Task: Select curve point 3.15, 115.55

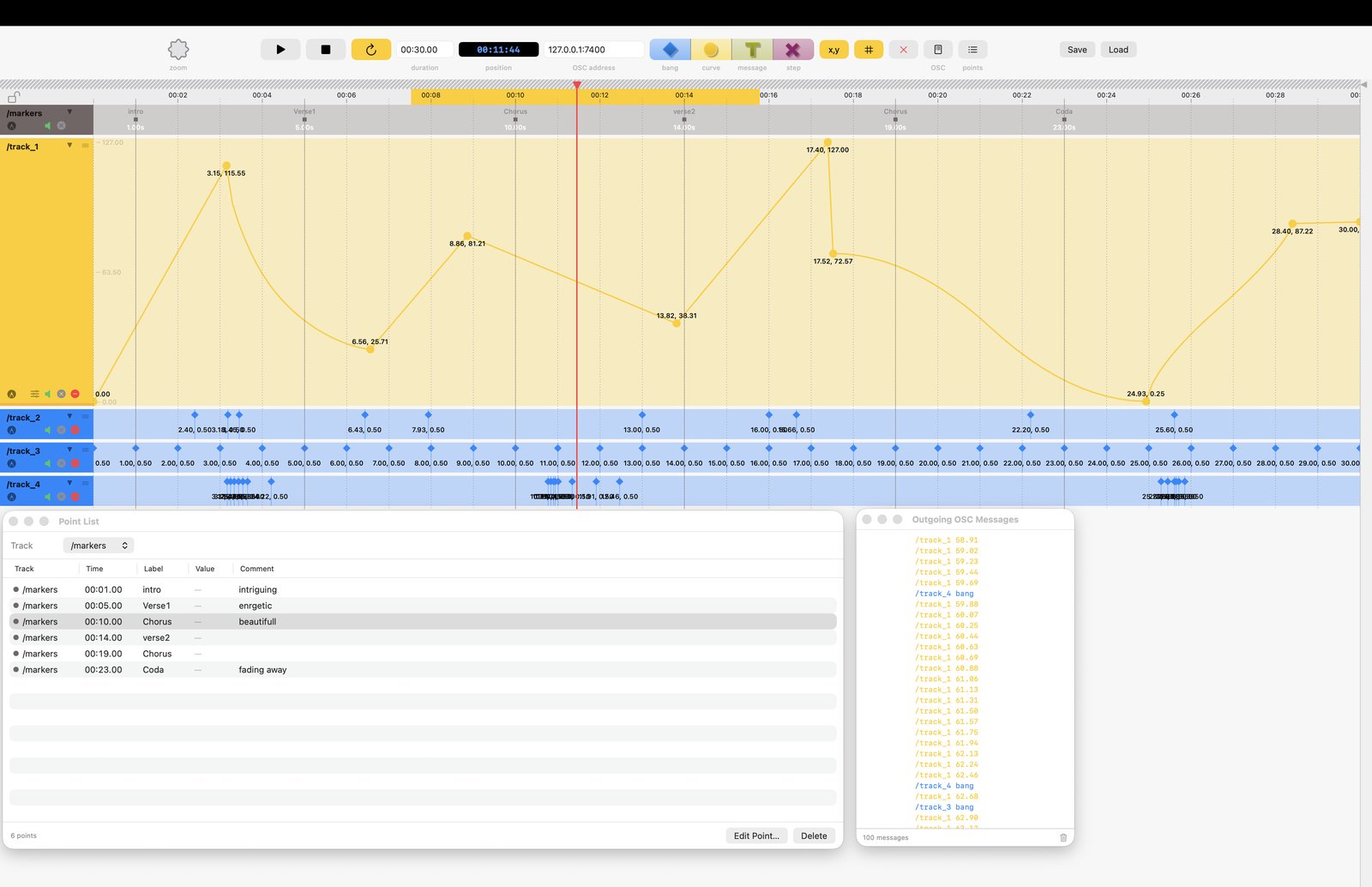Action: click(226, 166)
